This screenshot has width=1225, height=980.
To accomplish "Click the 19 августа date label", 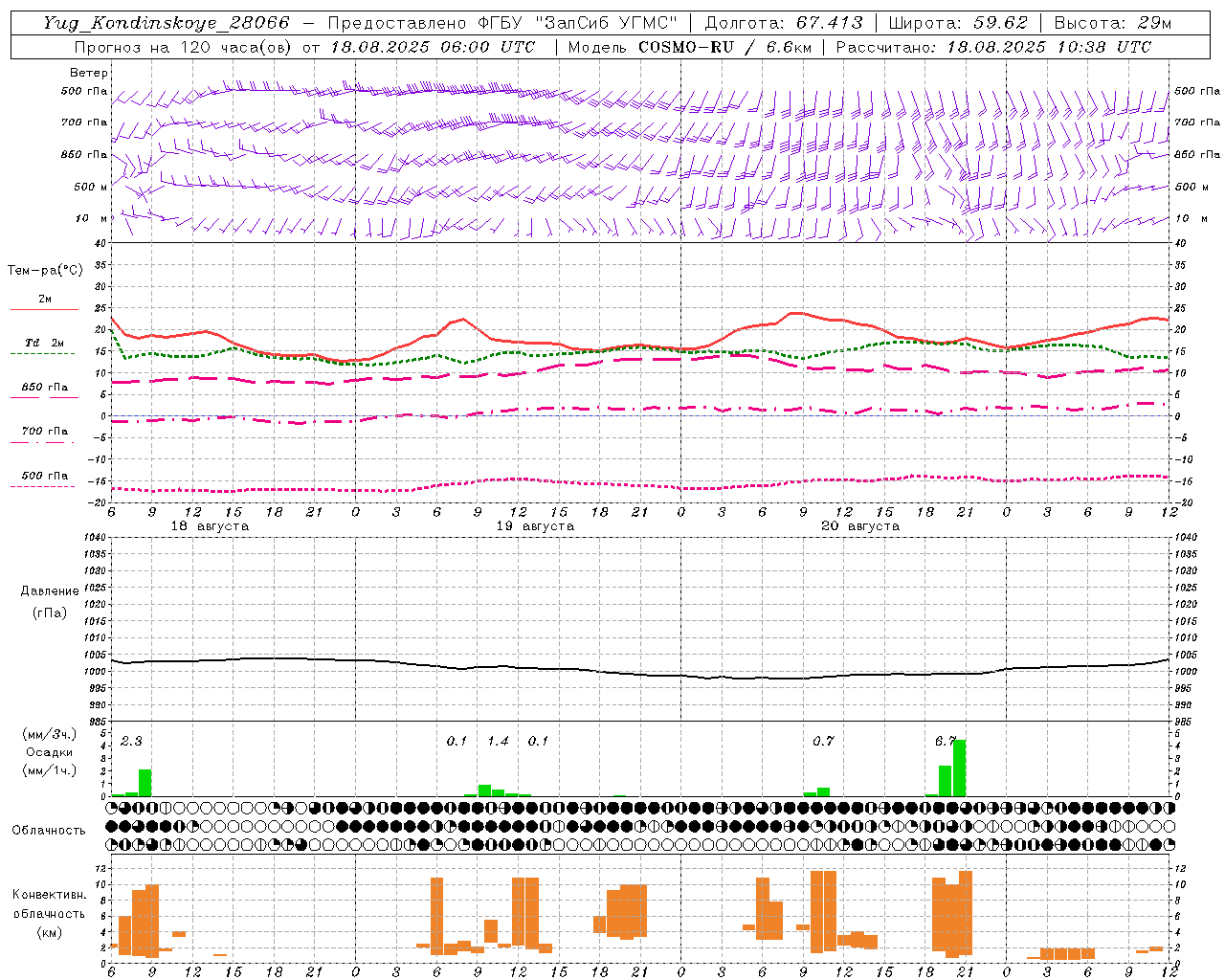I will point(535,526).
